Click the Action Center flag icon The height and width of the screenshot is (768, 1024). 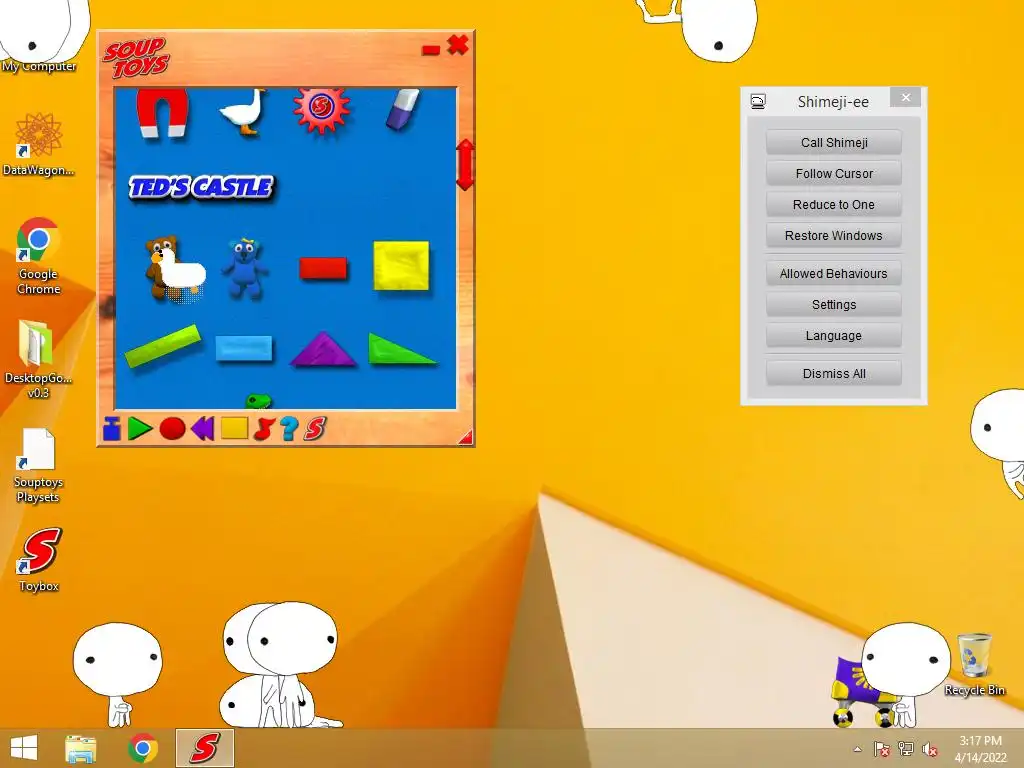click(x=881, y=749)
